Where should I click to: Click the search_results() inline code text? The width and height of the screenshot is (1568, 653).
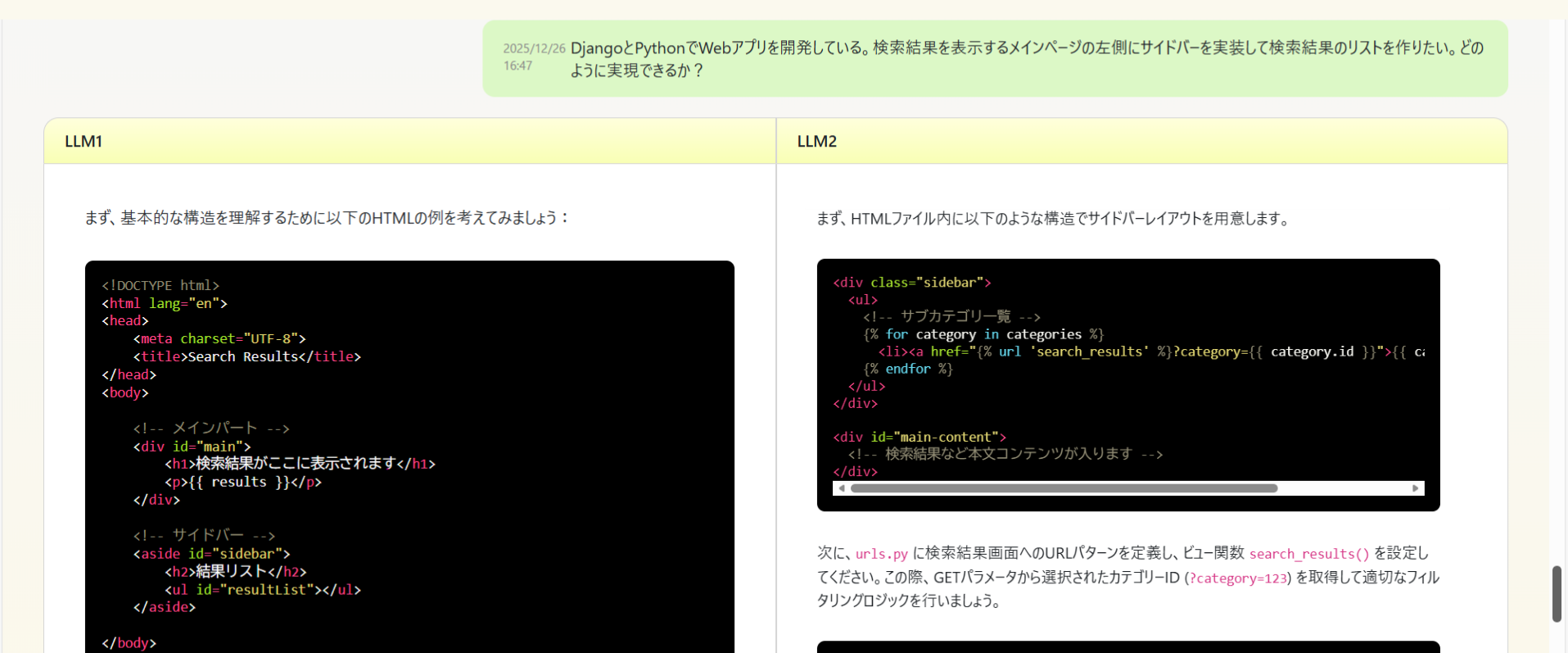[x=1308, y=554]
